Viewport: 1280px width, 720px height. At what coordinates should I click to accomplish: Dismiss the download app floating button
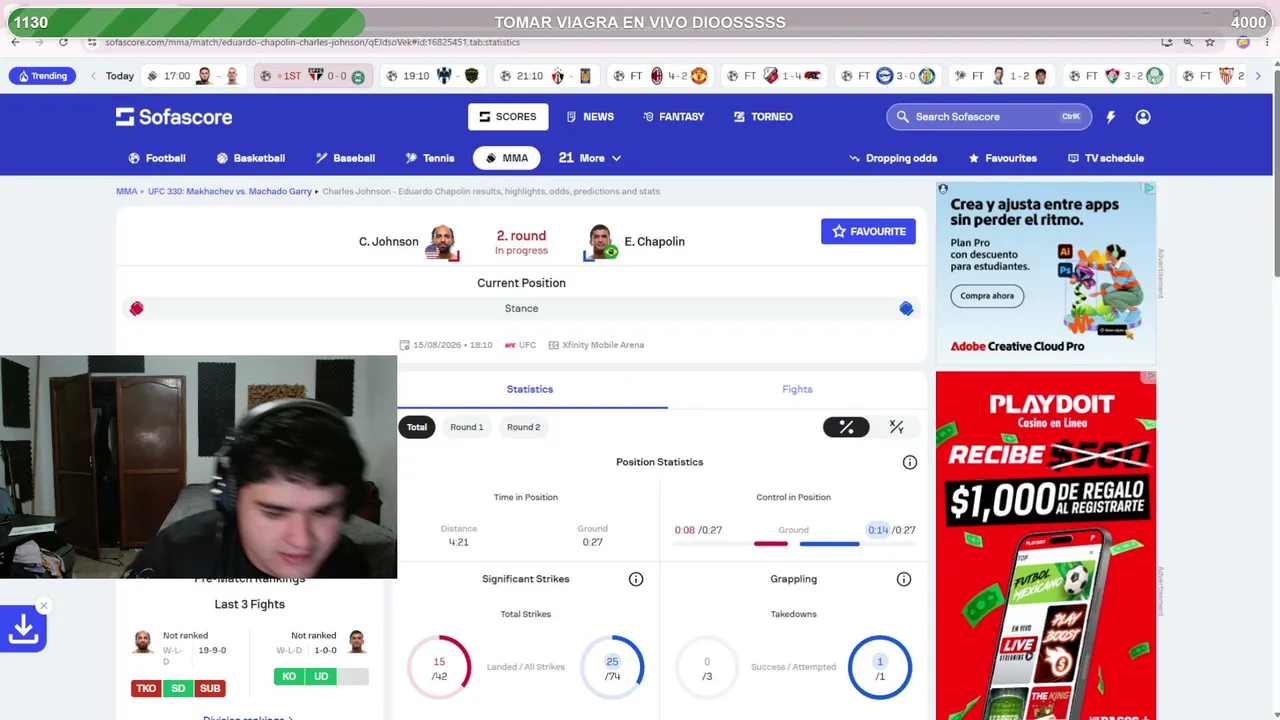pyautogui.click(x=43, y=606)
